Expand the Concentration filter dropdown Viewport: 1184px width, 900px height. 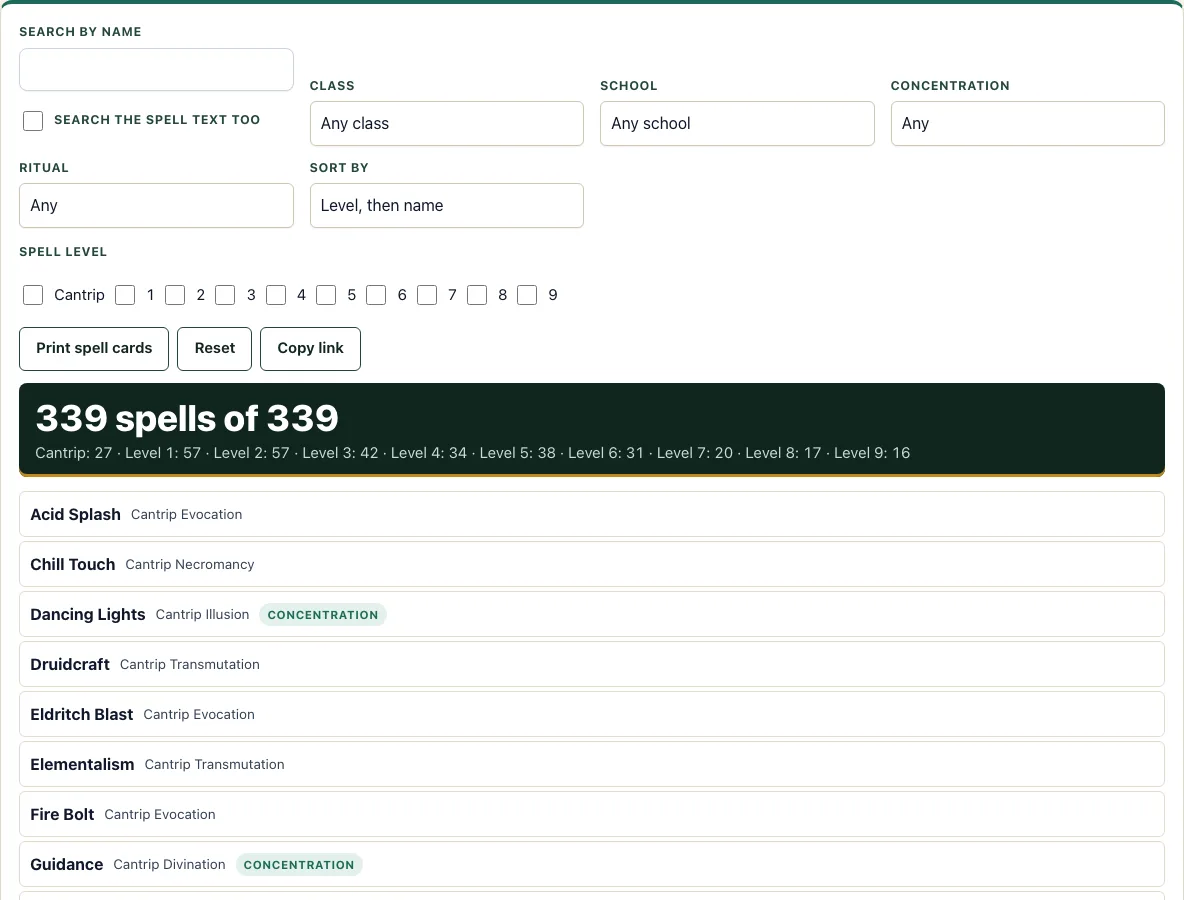point(1027,124)
